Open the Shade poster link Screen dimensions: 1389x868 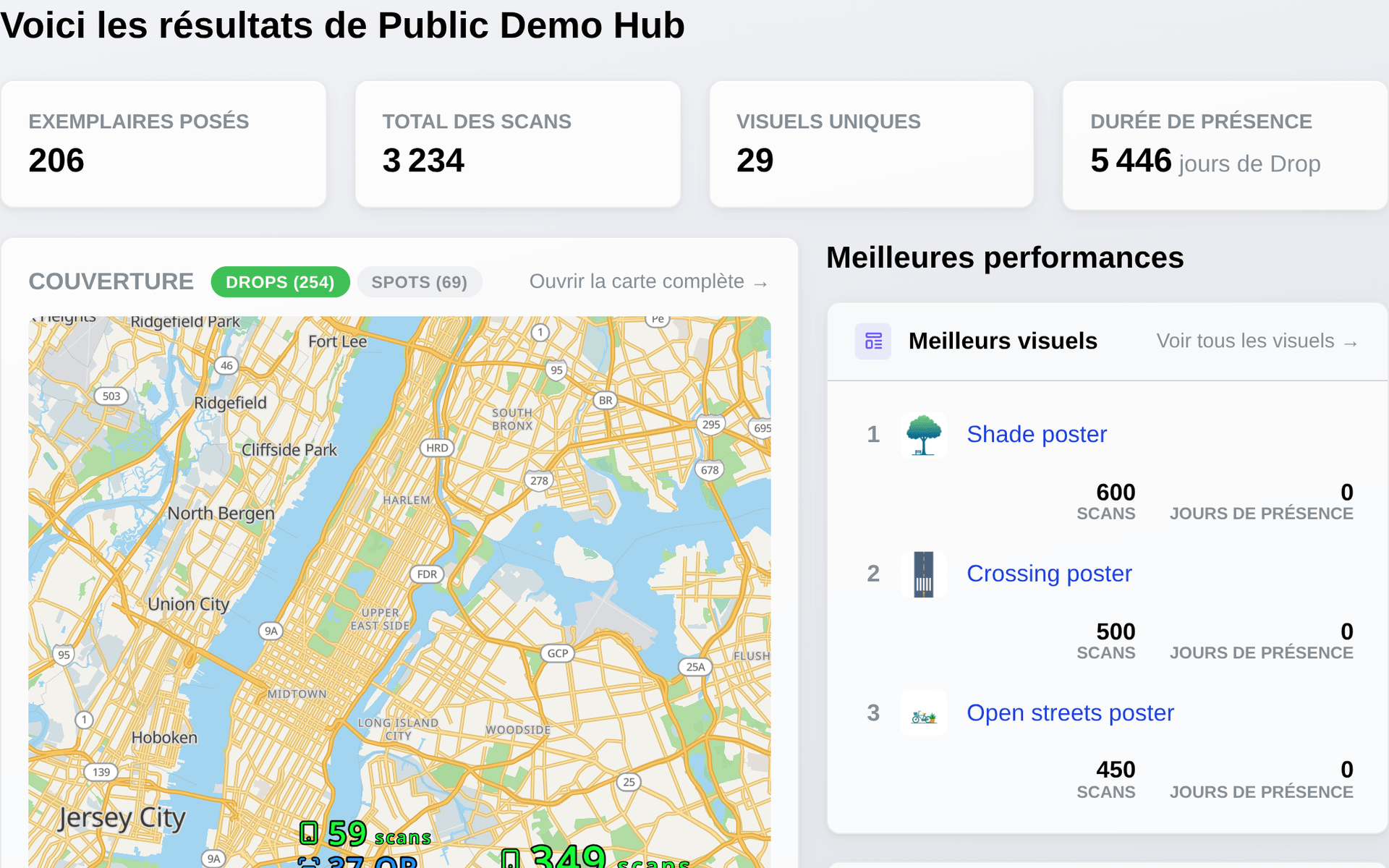pyautogui.click(x=1037, y=434)
